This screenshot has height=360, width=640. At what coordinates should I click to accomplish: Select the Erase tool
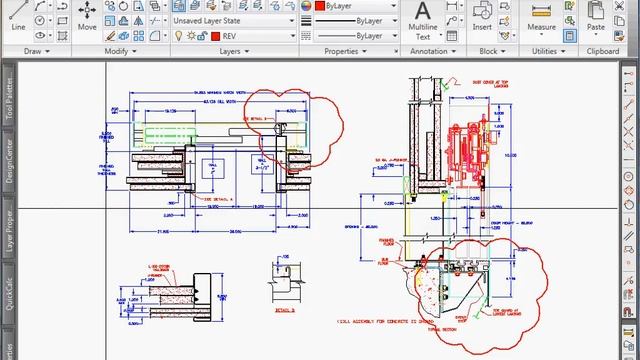[x=110, y=36]
